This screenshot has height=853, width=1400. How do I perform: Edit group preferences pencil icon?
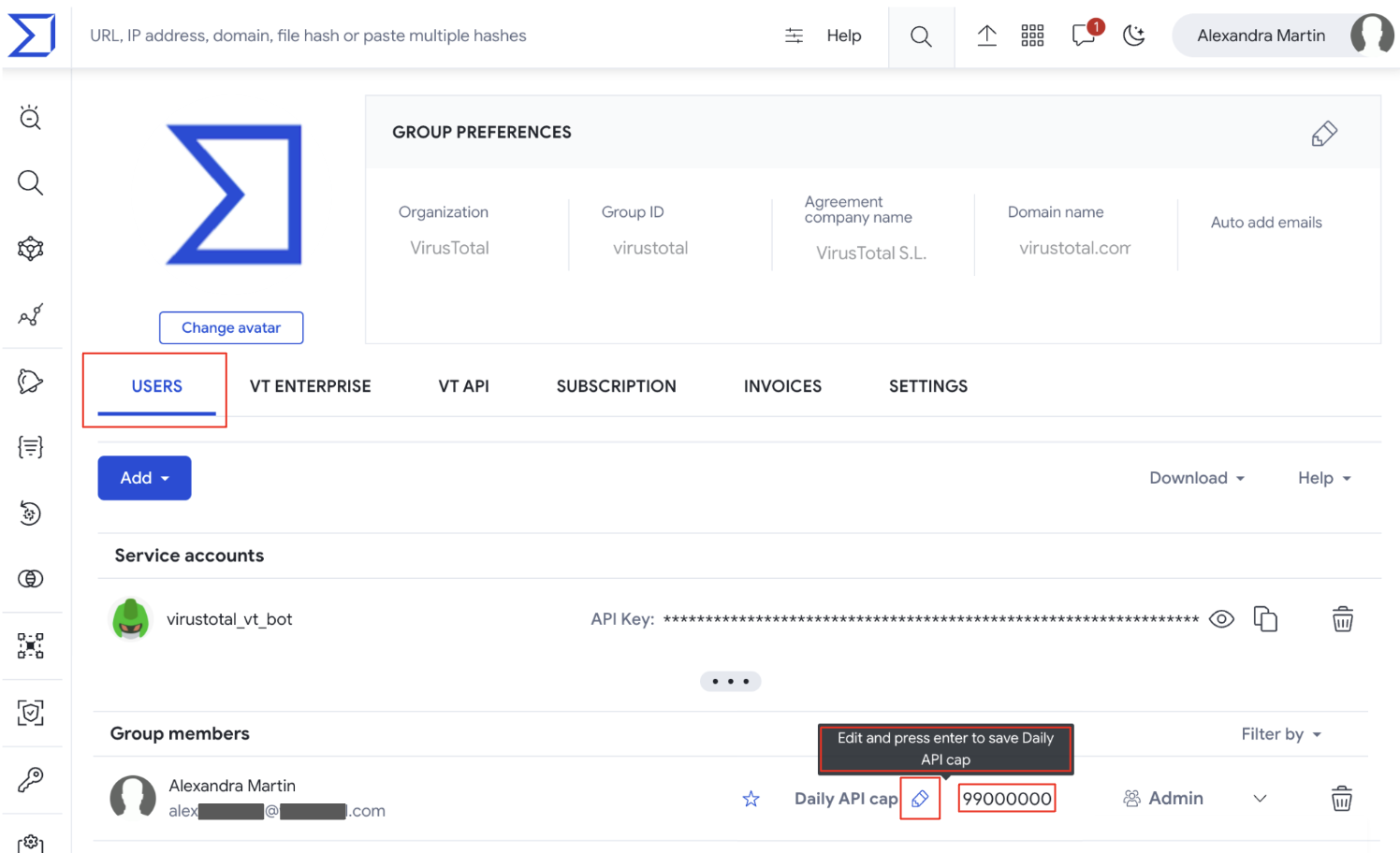pyautogui.click(x=1324, y=134)
